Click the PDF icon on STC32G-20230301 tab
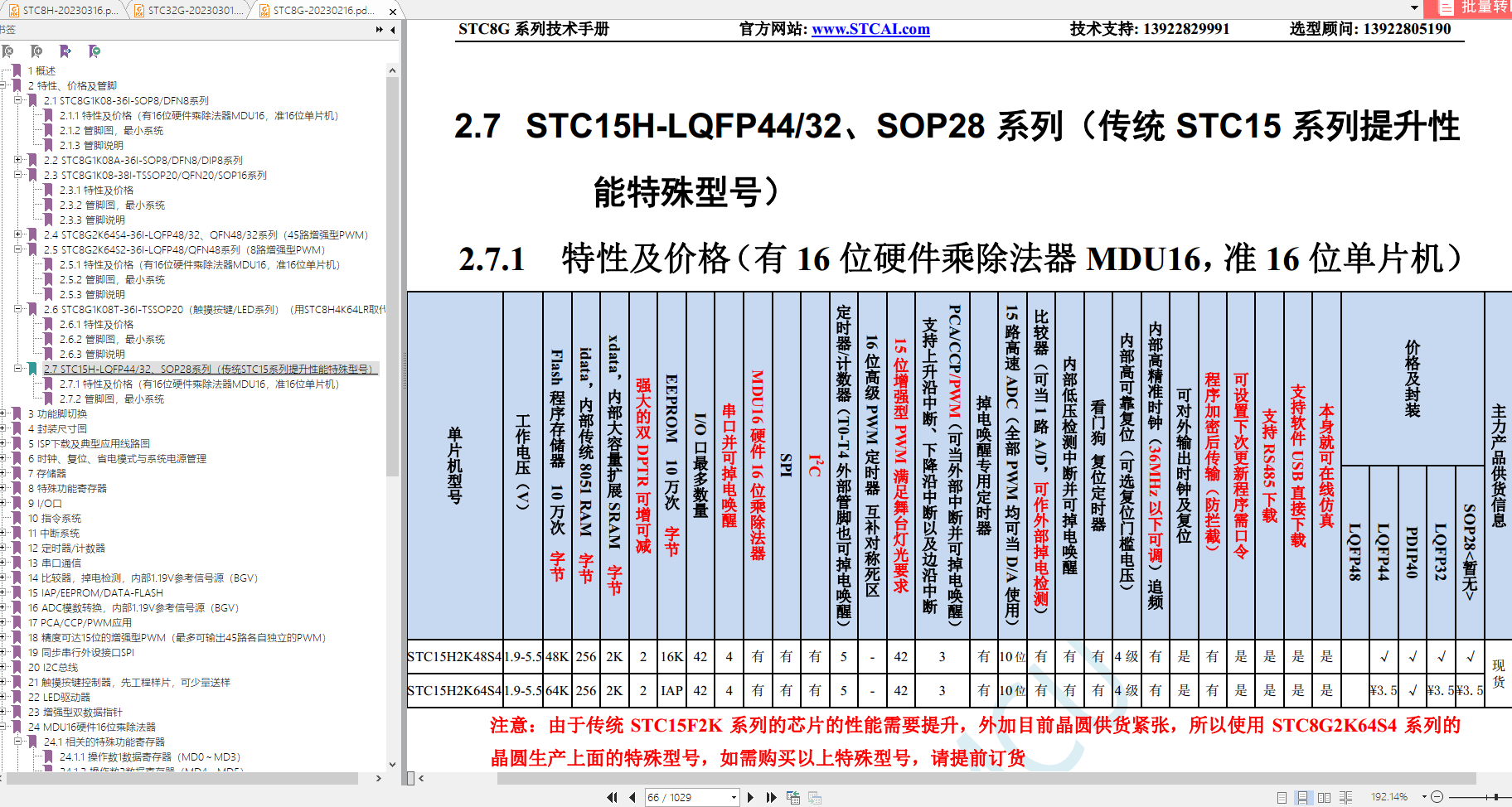 click(139, 10)
